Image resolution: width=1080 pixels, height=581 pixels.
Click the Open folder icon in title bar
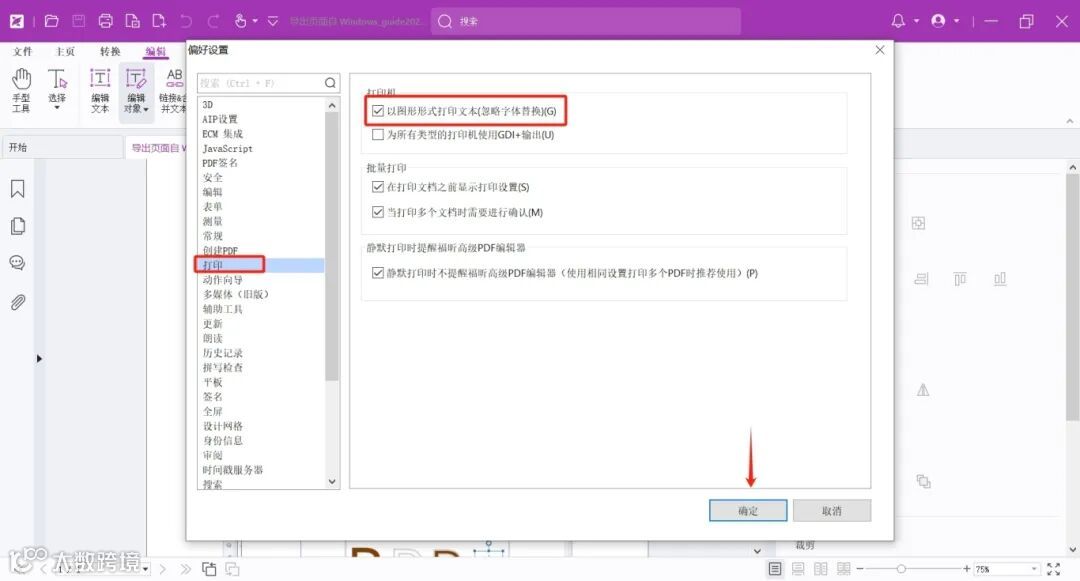(52, 21)
